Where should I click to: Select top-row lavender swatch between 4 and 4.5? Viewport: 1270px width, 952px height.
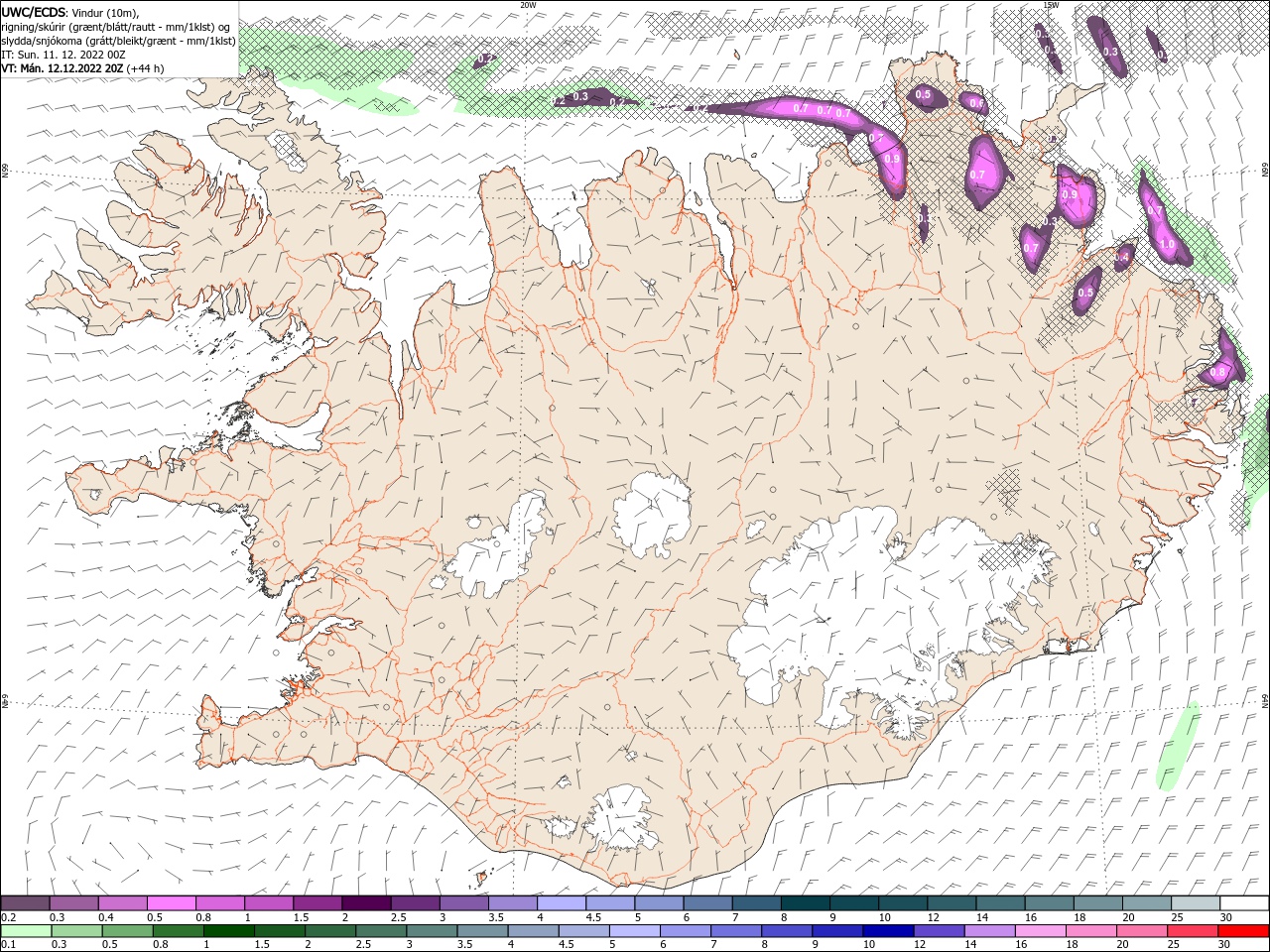tap(562, 903)
